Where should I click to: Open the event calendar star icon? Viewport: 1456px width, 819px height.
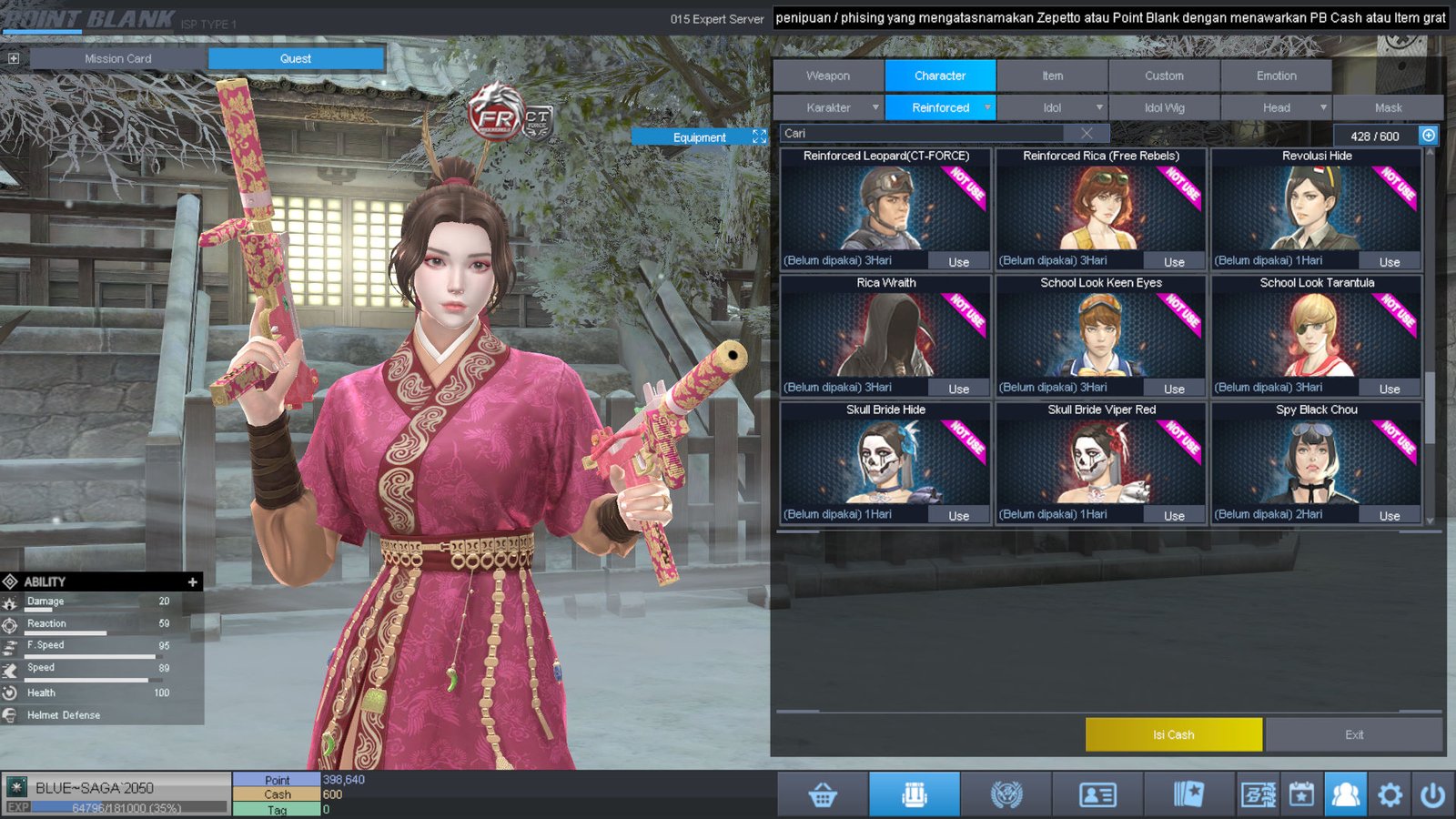(x=1301, y=795)
